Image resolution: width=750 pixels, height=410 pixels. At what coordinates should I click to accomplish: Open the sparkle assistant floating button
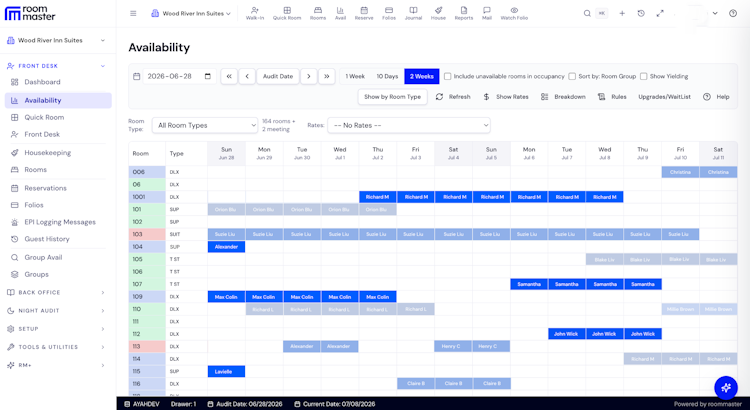(726, 388)
